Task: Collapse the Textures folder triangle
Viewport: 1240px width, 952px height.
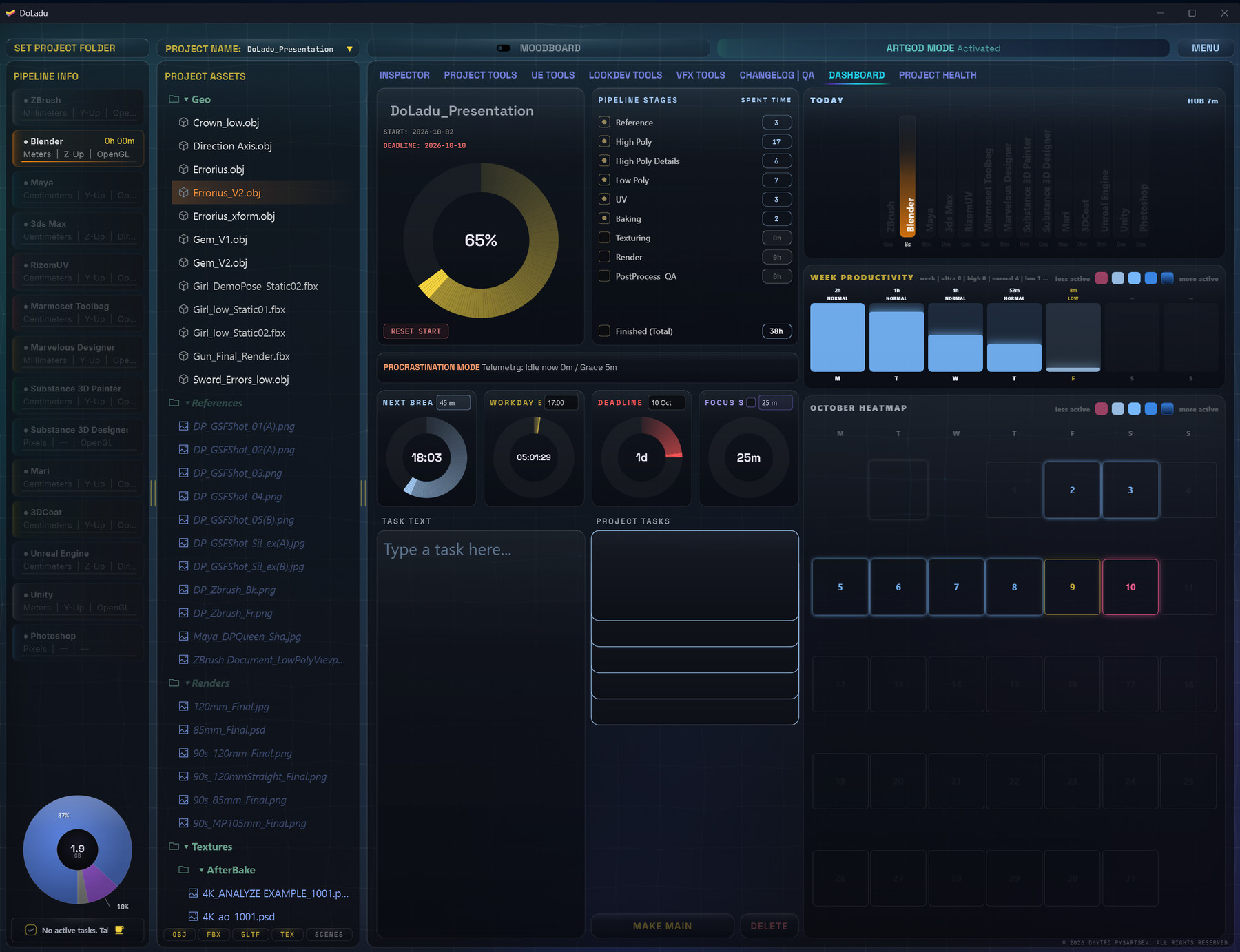Action: pos(186,847)
